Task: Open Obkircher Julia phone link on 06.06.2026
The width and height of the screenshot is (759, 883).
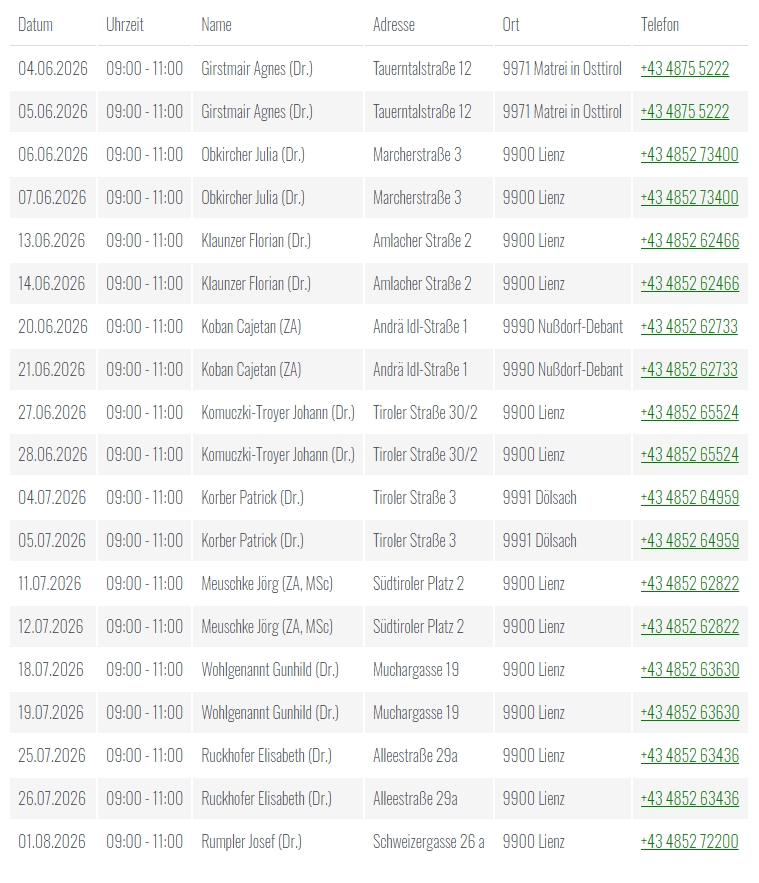Action: 689,154
